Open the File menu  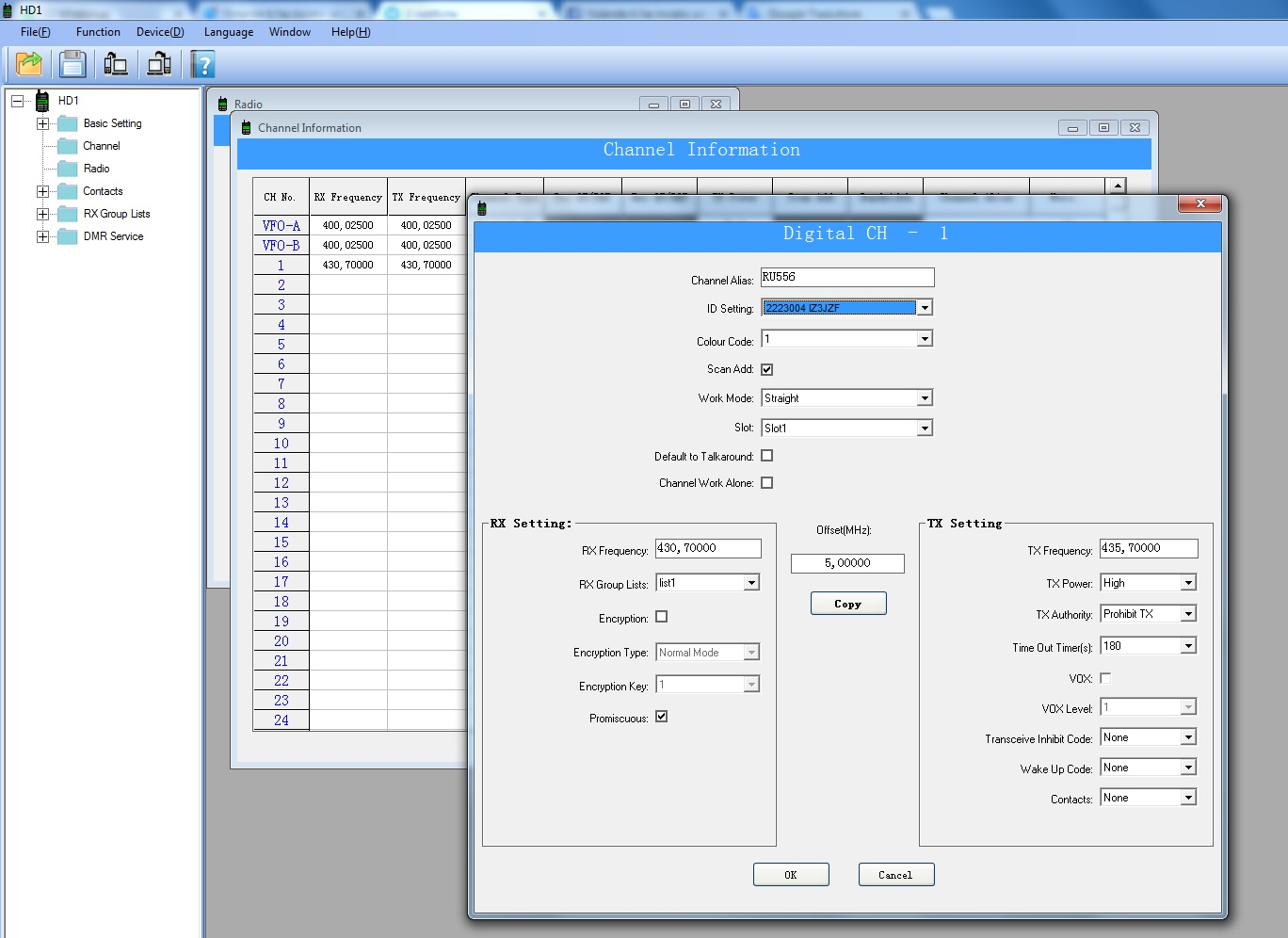36,32
